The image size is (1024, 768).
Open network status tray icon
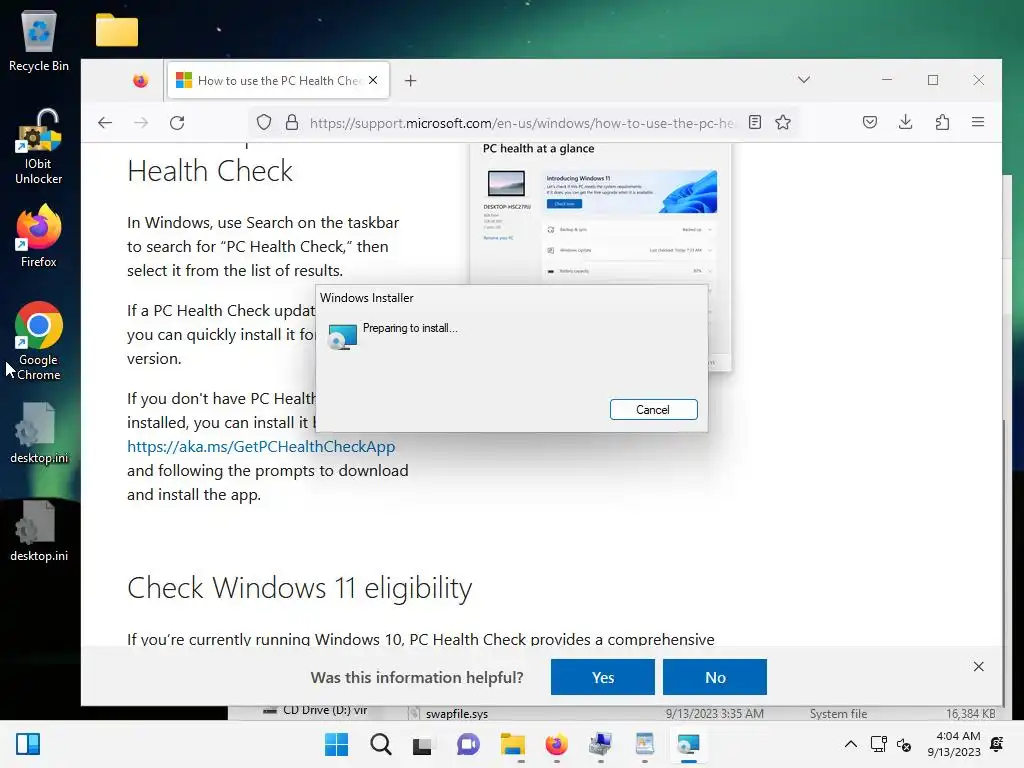[x=878, y=744]
